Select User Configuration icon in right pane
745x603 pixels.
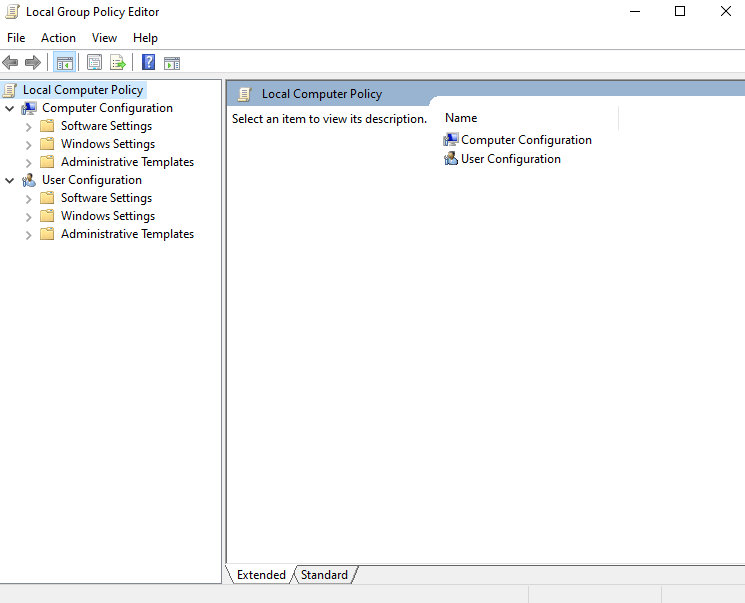[451, 159]
